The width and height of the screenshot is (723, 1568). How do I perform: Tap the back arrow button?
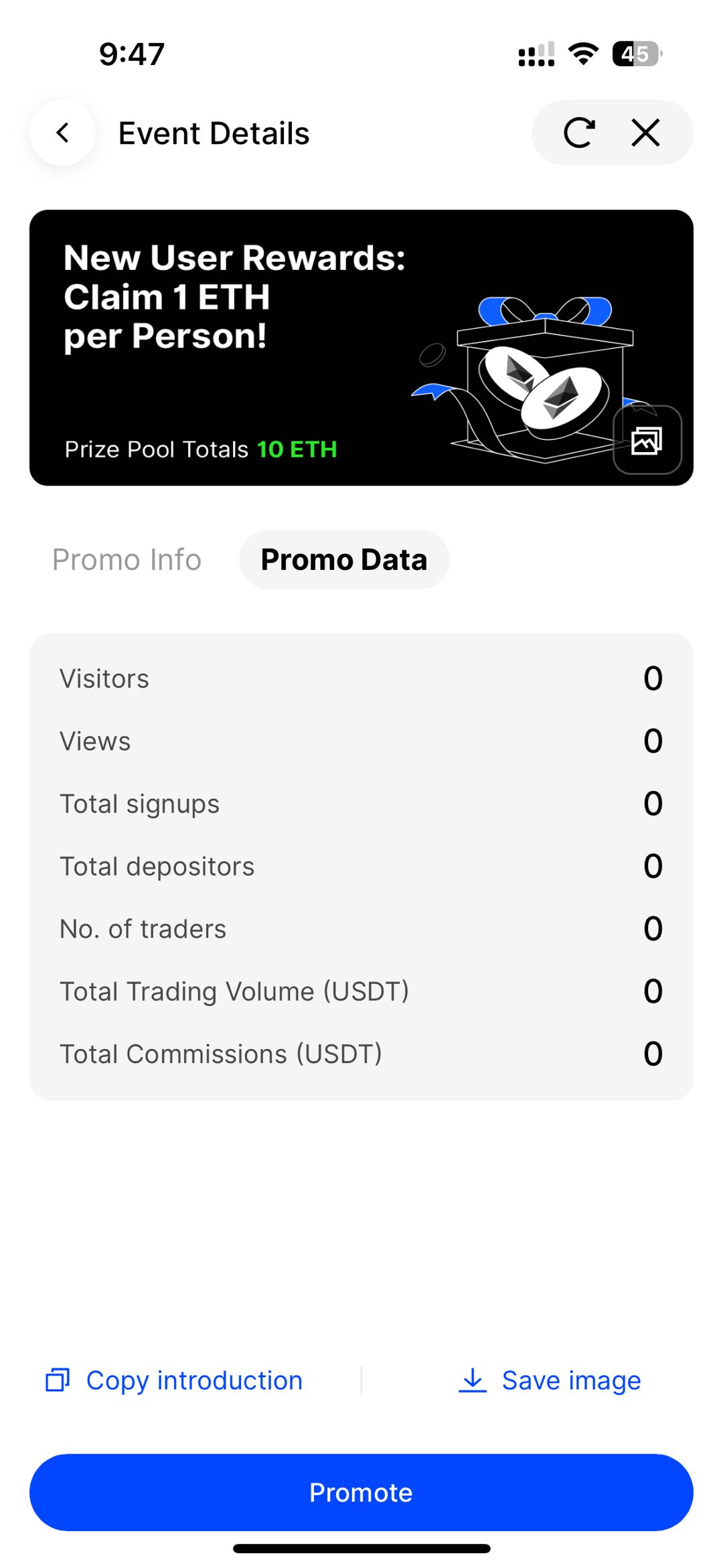[62, 133]
